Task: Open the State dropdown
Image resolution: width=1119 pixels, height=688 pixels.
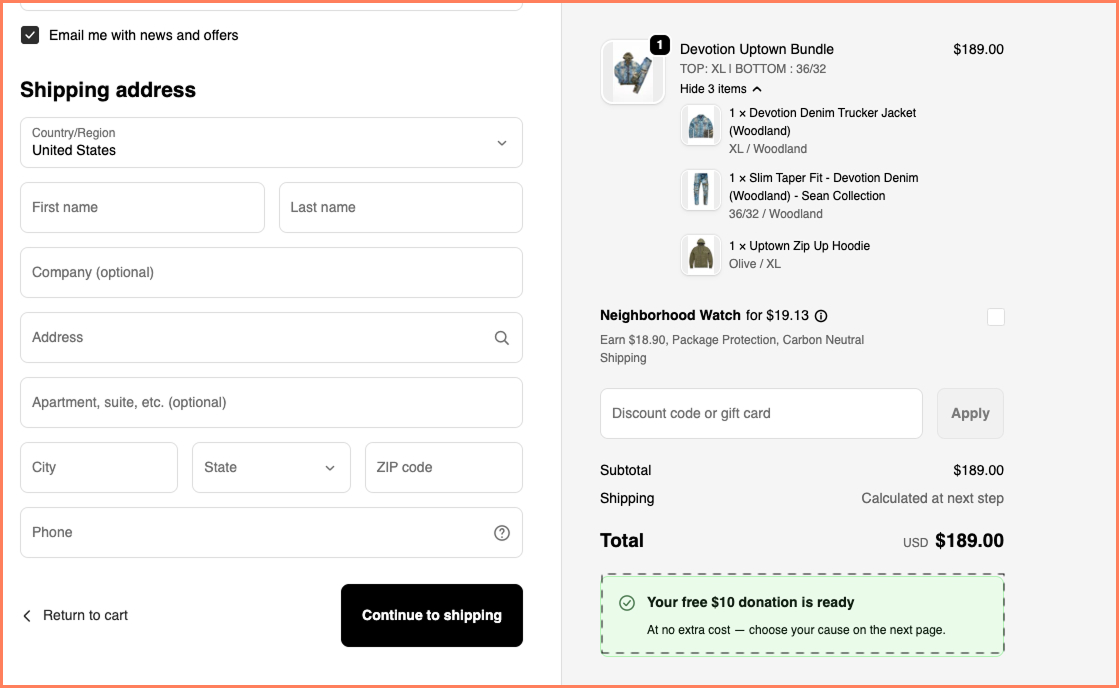Action: pos(271,467)
